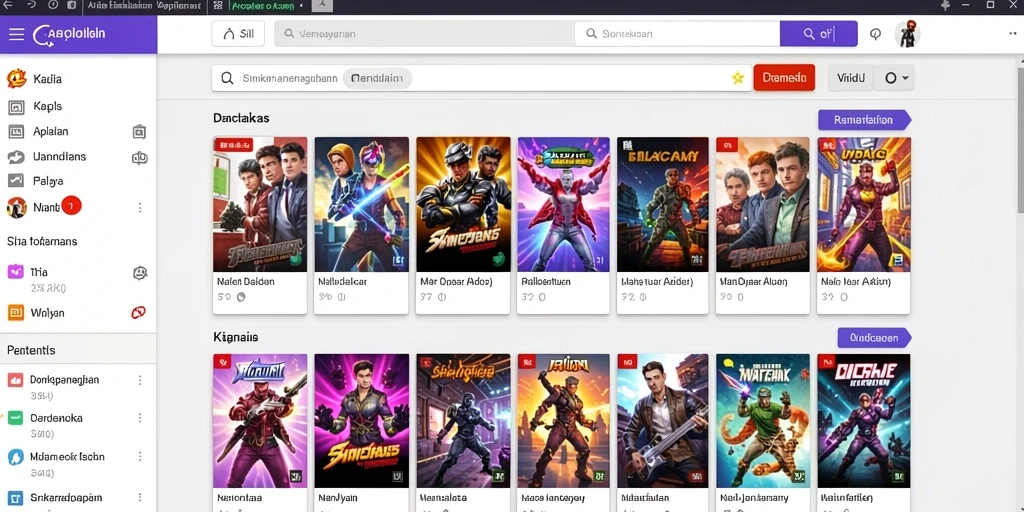This screenshot has width=1024, height=512.
Task: Click the Pententls section header
Action: click(x=31, y=351)
